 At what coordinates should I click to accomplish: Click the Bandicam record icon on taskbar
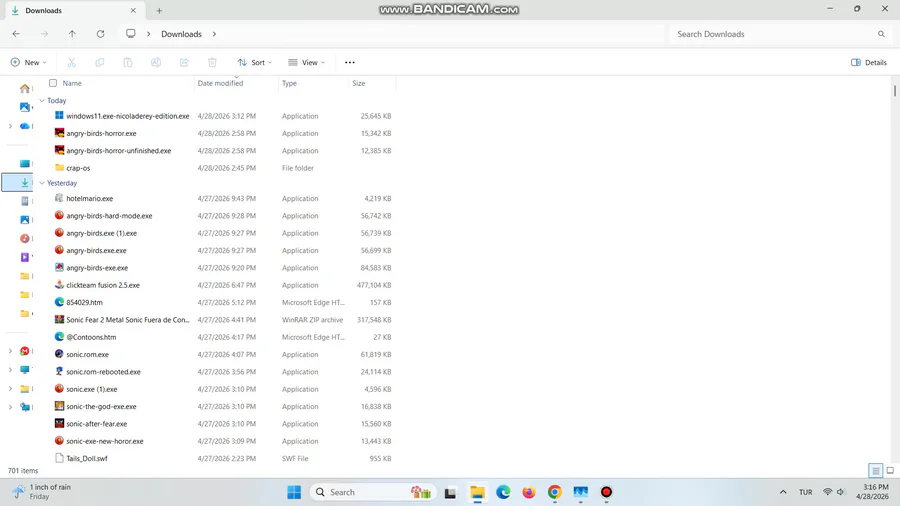(x=606, y=492)
